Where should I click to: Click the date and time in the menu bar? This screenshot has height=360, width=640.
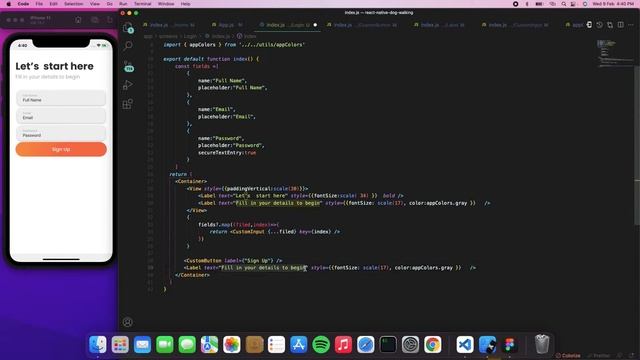(x=613, y=4)
